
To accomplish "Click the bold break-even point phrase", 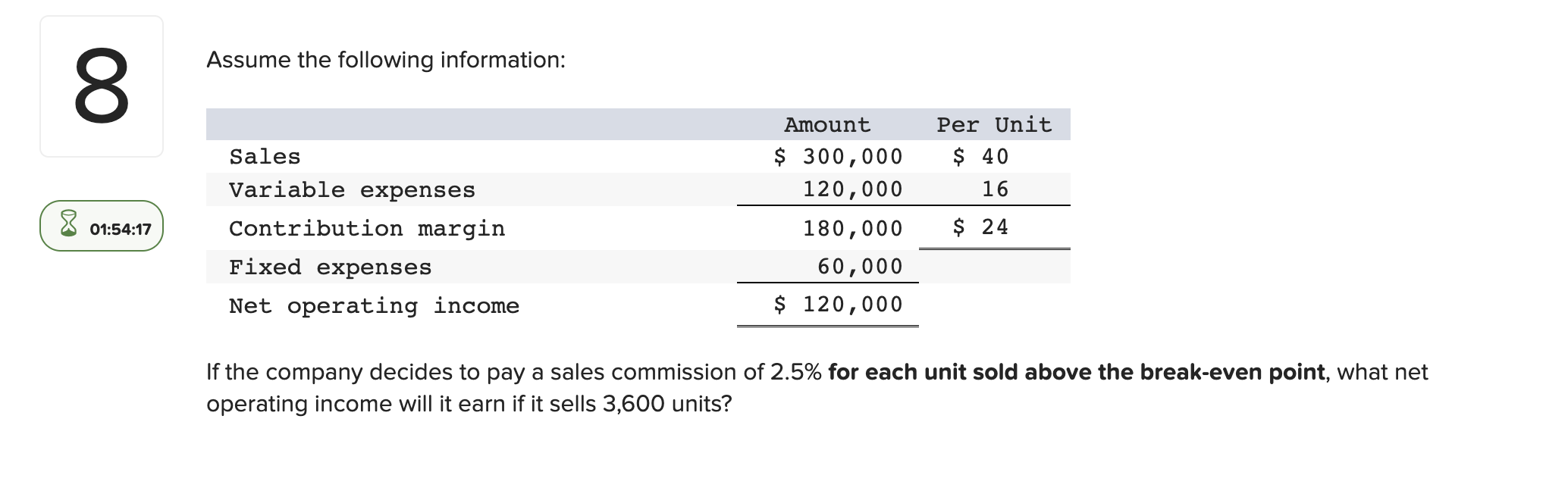I will [1077, 372].
